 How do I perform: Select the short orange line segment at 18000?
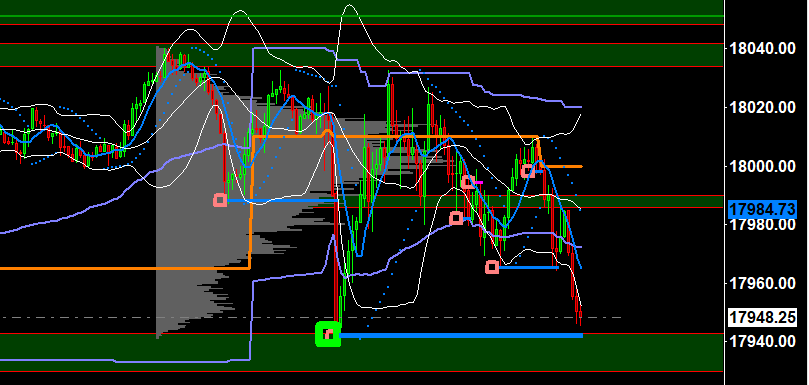[x=562, y=166]
